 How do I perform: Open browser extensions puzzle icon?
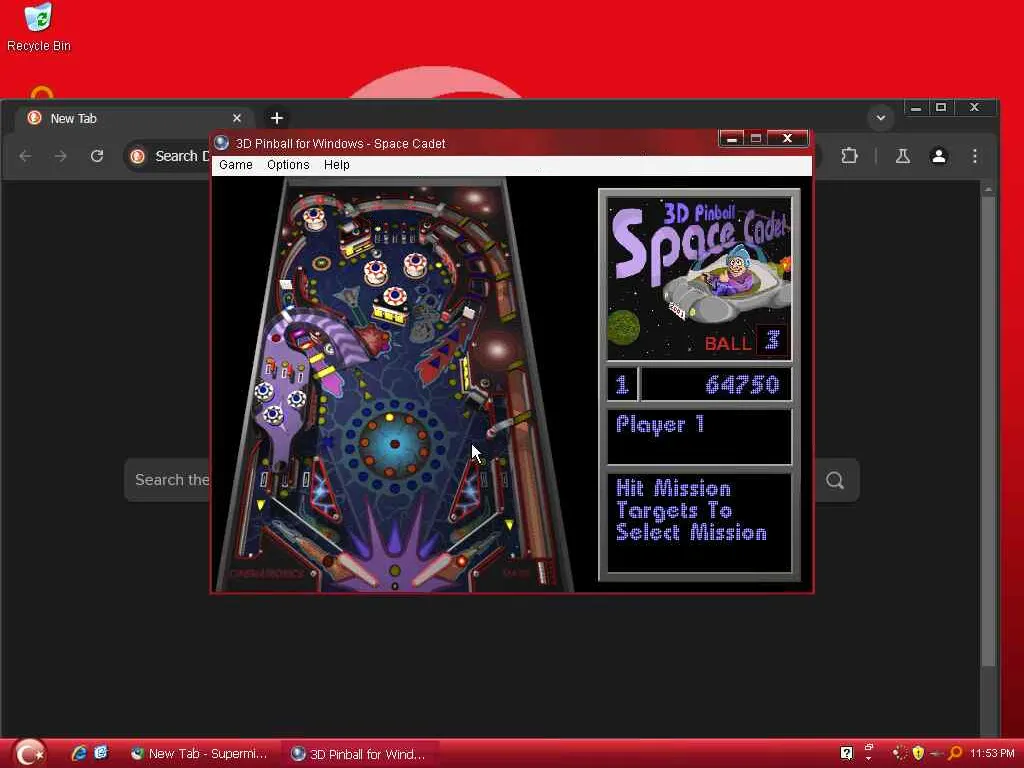[849, 156]
